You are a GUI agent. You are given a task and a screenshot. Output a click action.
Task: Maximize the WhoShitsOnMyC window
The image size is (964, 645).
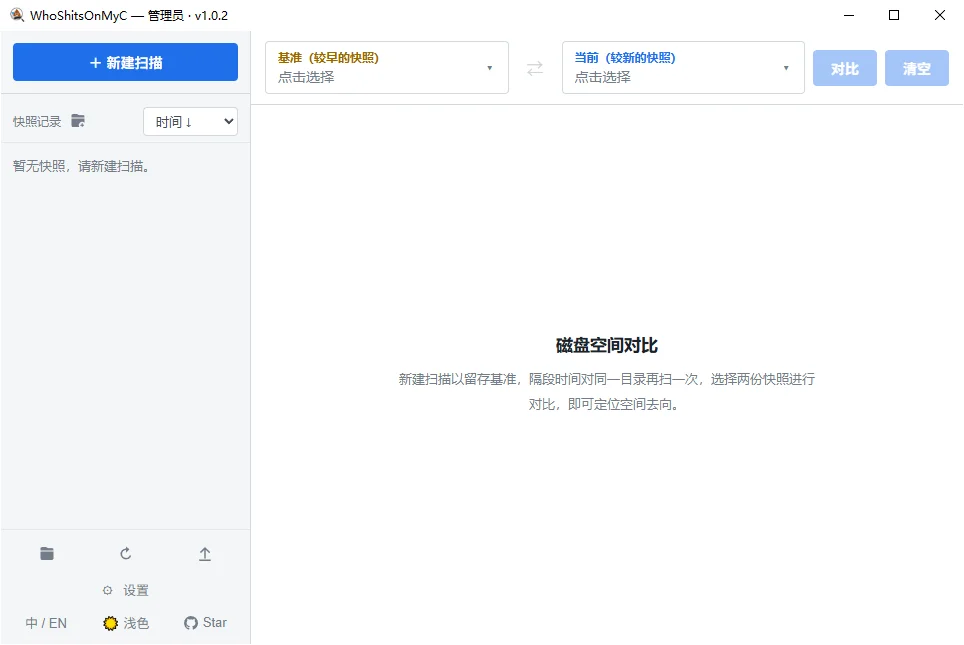pyautogui.click(x=894, y=15)
